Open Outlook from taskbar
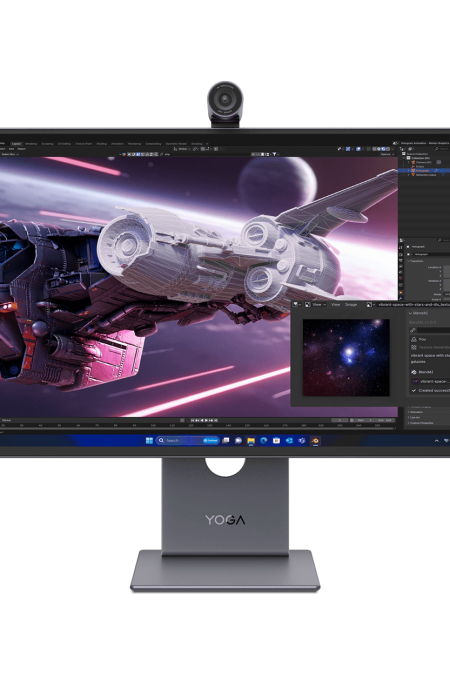The height and width of the screenshot is (675, 450). (x=289, y=440)
